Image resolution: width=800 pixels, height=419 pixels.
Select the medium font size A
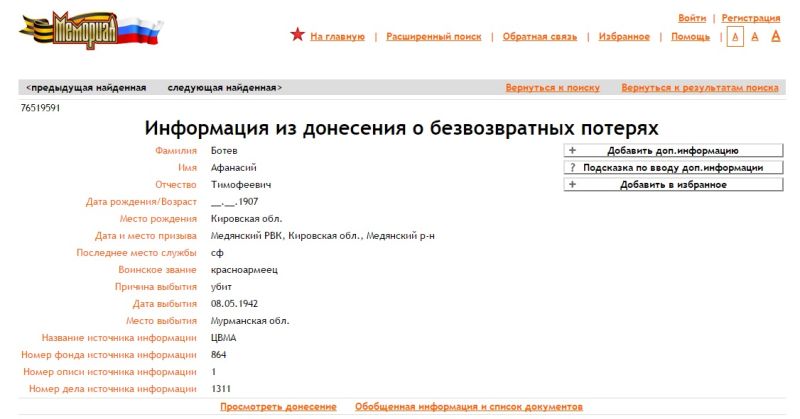coord(755,37)
